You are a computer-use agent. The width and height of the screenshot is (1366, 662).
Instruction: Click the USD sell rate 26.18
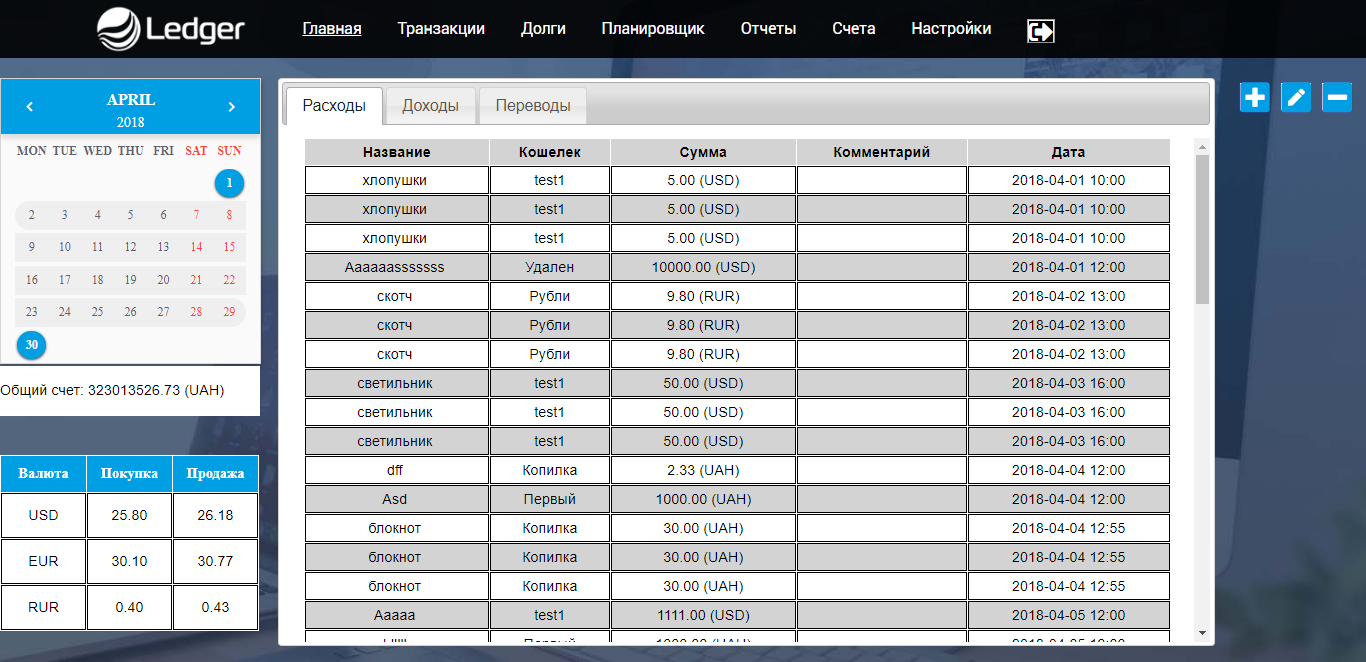215,516
